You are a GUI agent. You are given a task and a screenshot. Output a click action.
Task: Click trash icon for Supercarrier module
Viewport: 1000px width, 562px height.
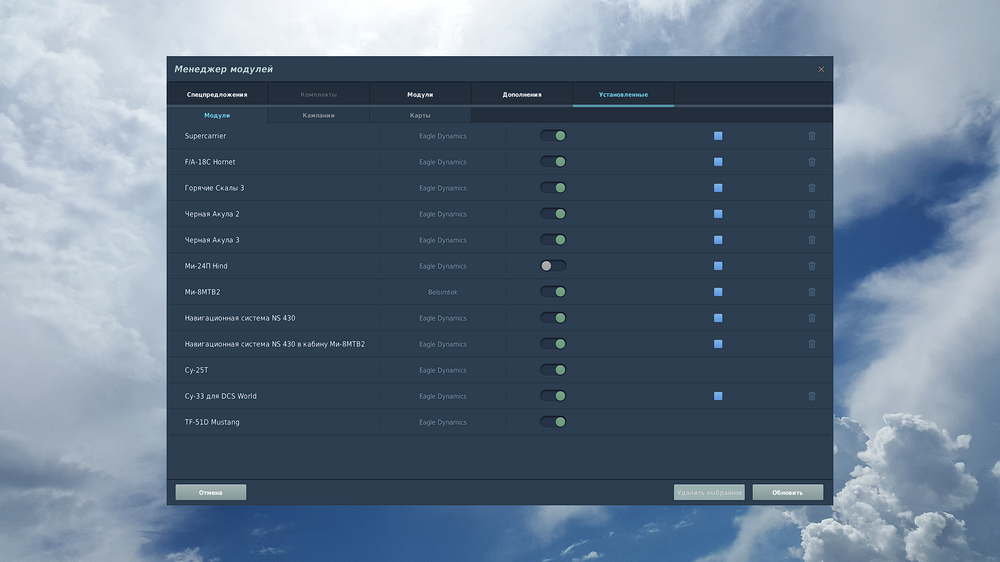point(811,136)
